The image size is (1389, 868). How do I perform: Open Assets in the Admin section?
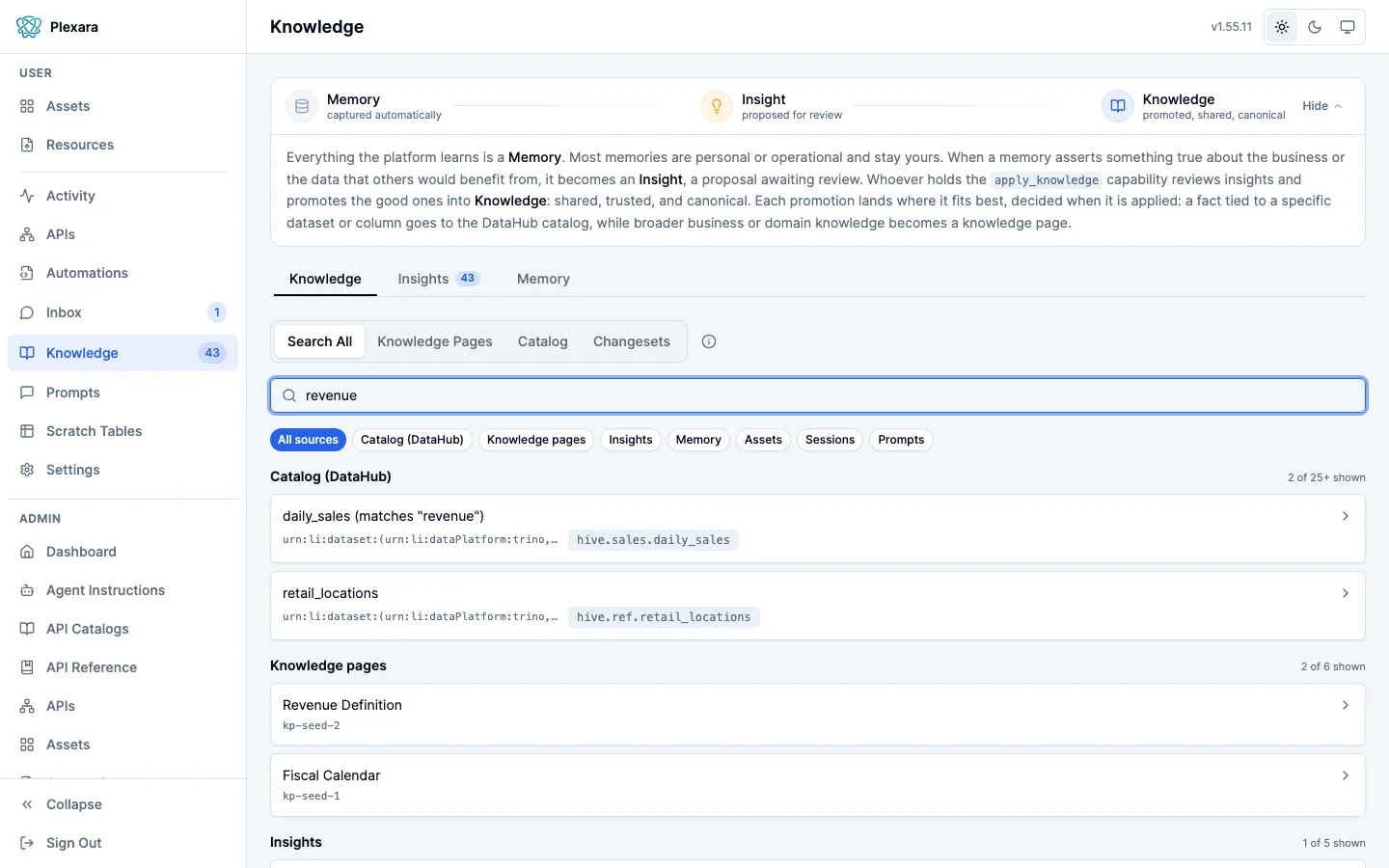click(x=123, y=745)
